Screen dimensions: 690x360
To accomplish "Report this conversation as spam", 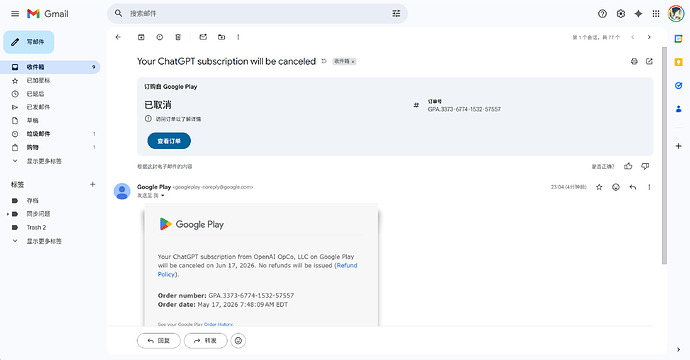I will click(159, 37).
